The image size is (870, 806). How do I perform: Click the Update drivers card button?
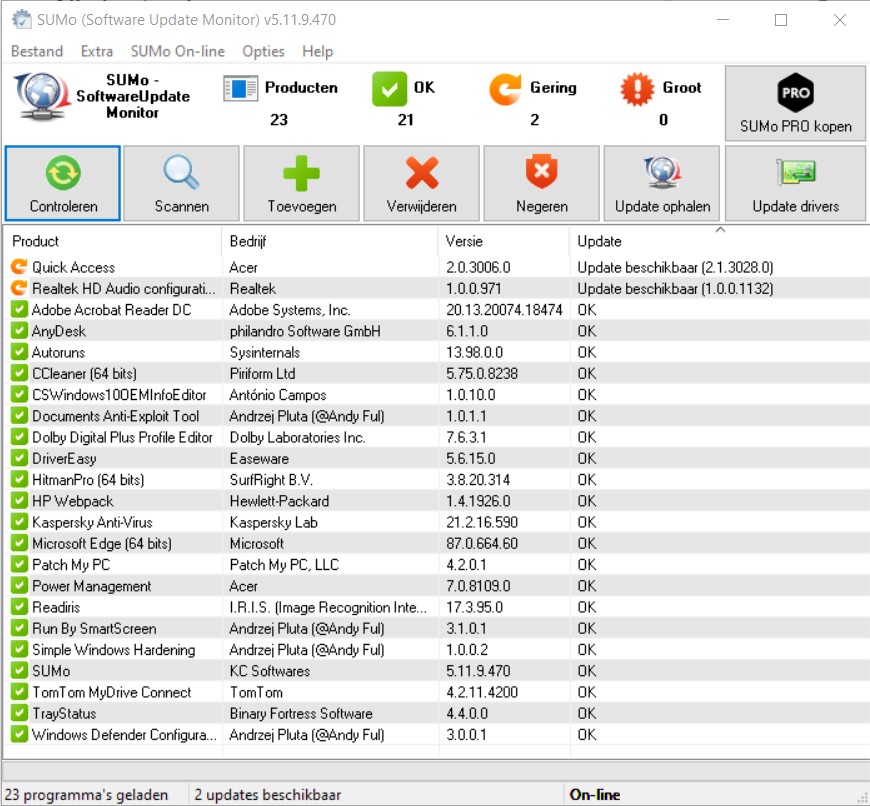tap(795, 184)
